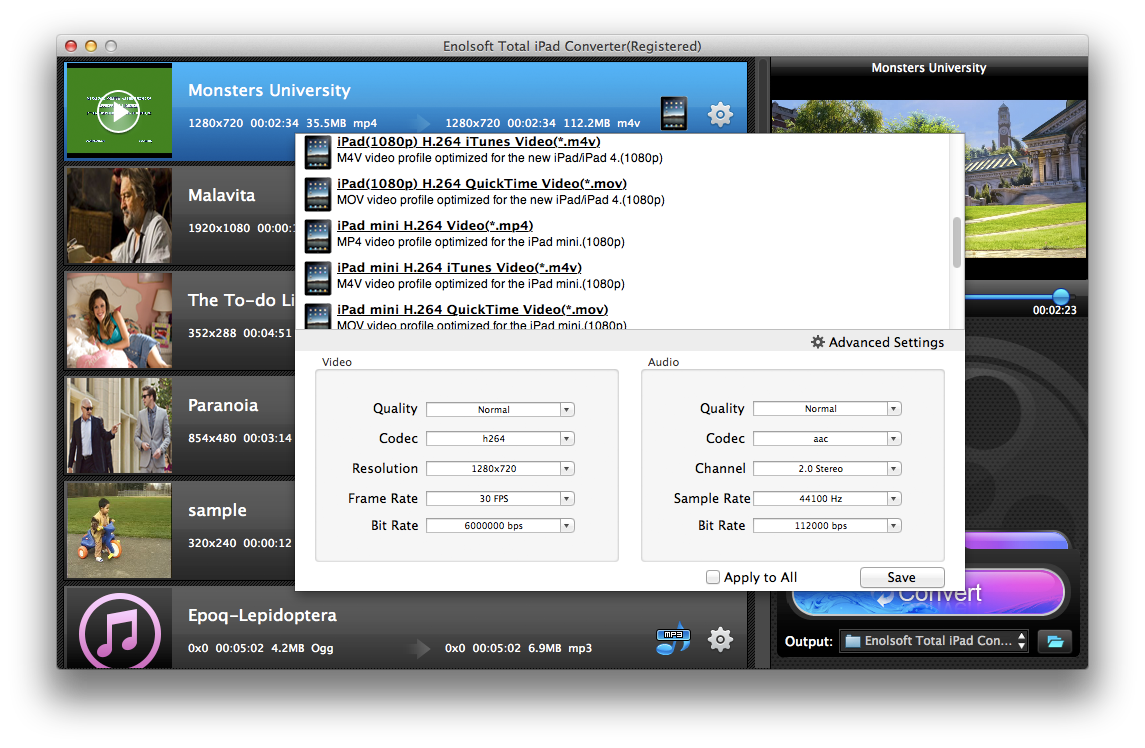Click icon beside iPad mini H.264 Video mp4

[x=318, y=235]
